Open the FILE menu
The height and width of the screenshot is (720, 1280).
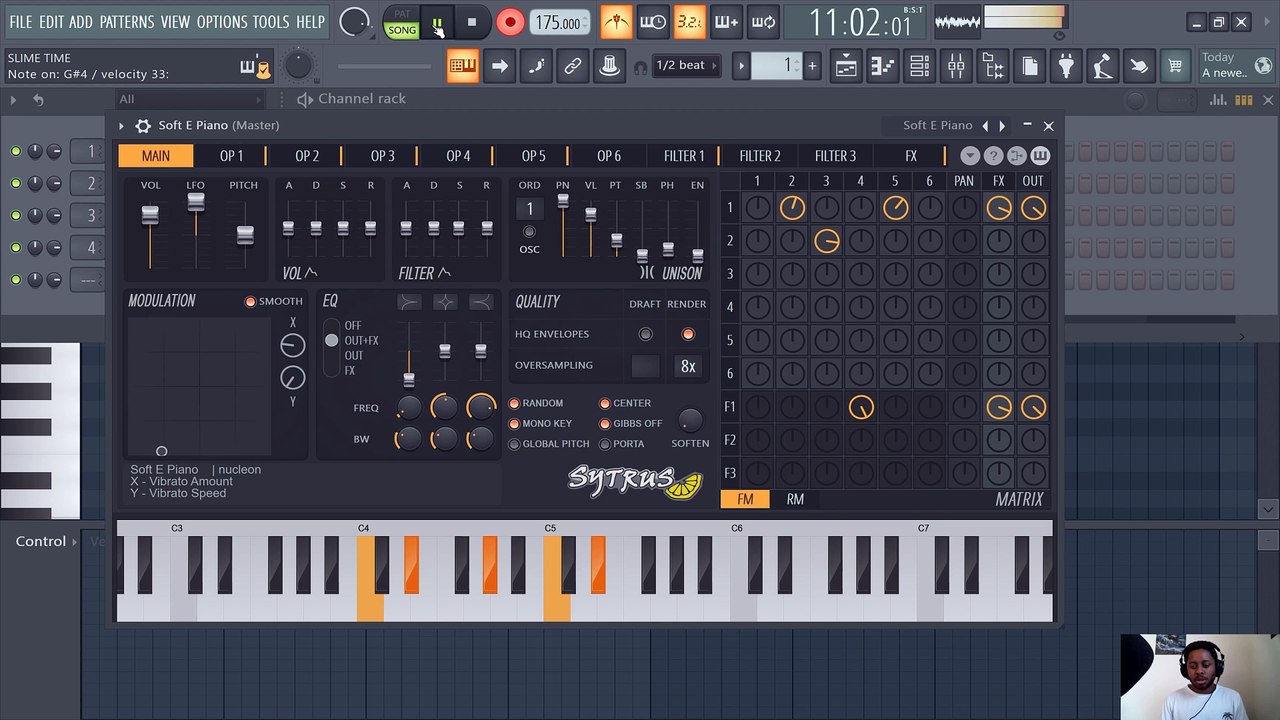click(20, 22)
